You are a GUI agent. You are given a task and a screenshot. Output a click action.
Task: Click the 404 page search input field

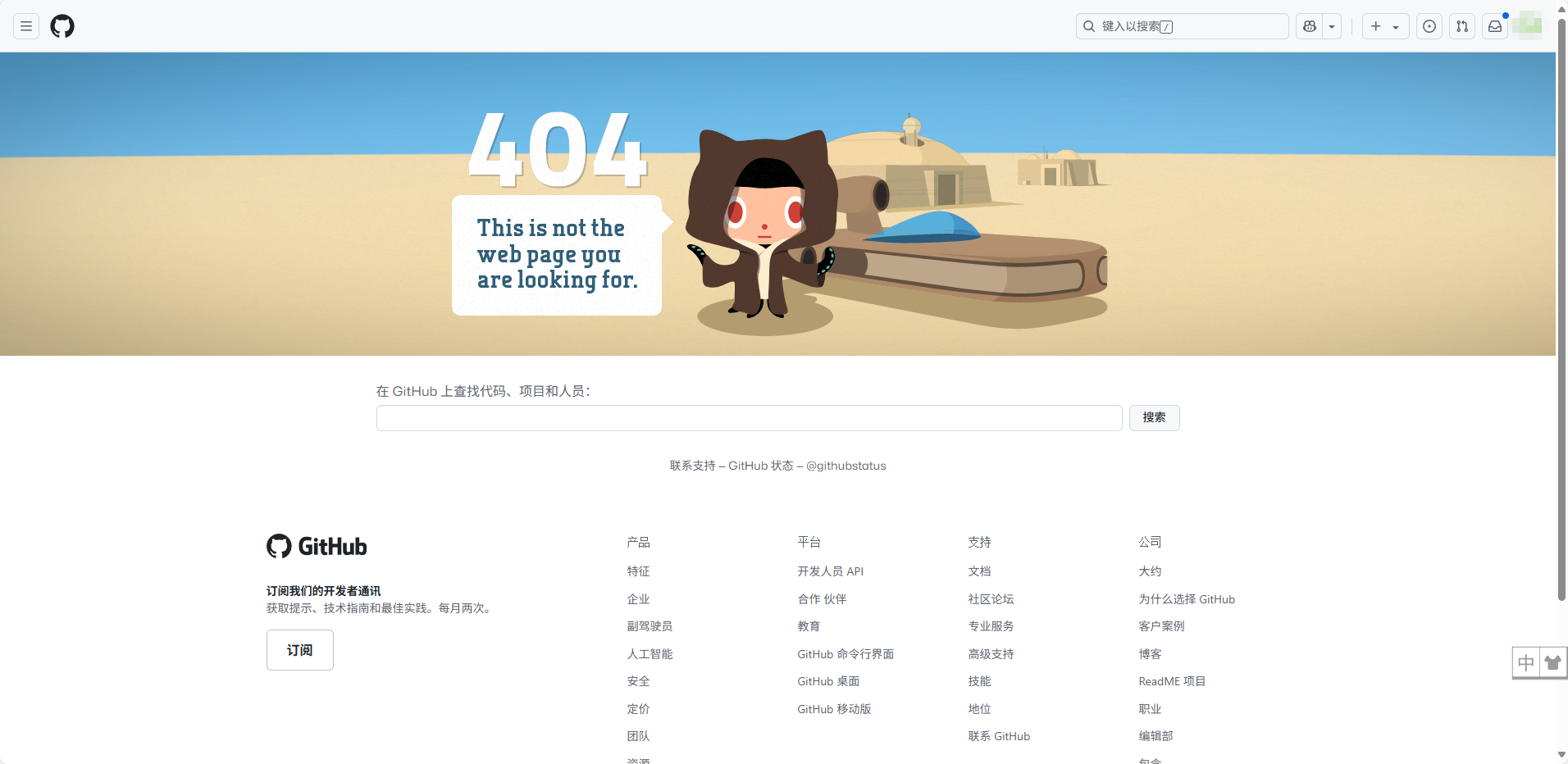click(749, 418)
